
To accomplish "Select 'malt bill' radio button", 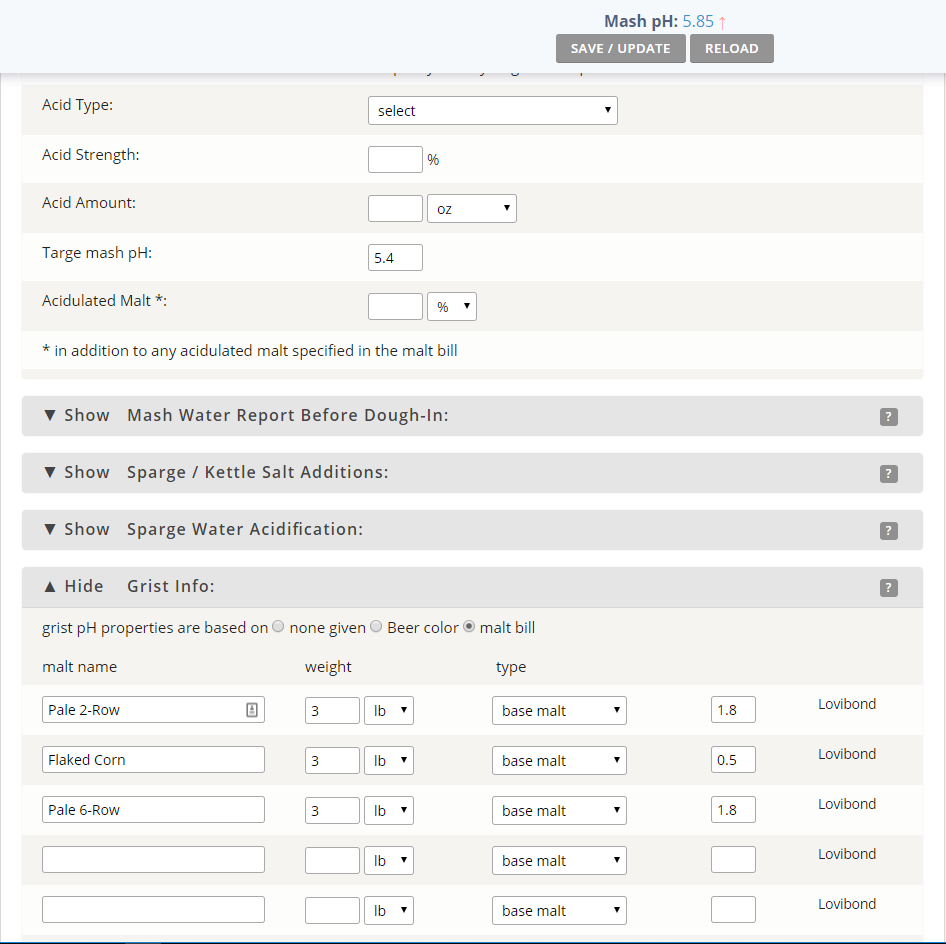I will 469,627.
